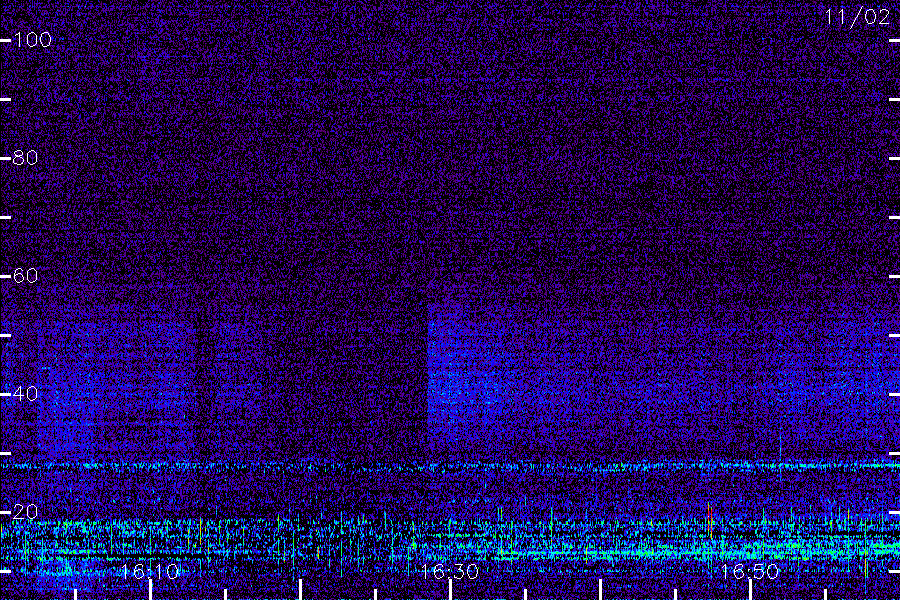Click the 100 frequency axis label
This screenshot has height=600, width=900.
pos(32,40)
